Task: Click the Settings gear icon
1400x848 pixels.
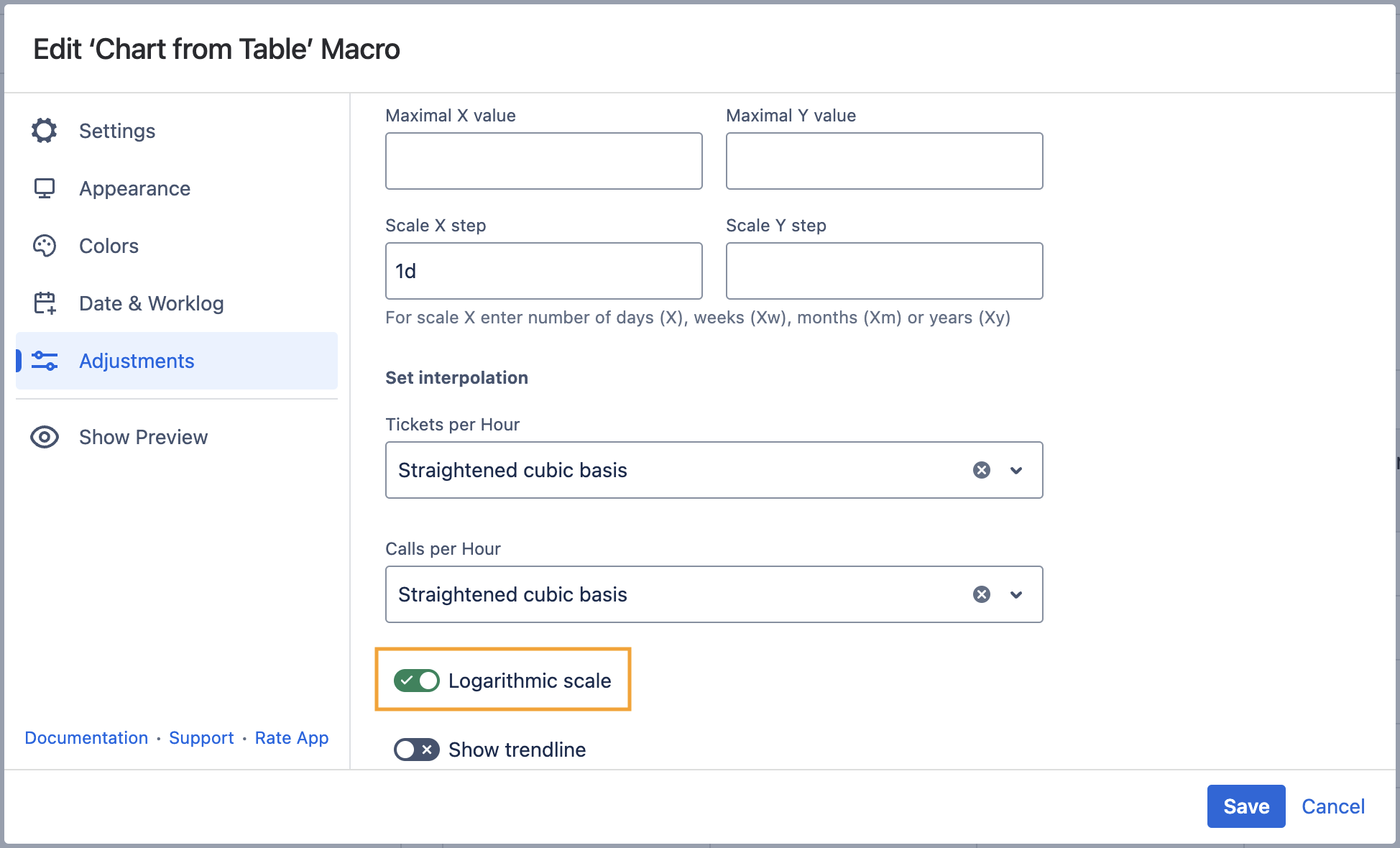Action: [x=45, y=131]
